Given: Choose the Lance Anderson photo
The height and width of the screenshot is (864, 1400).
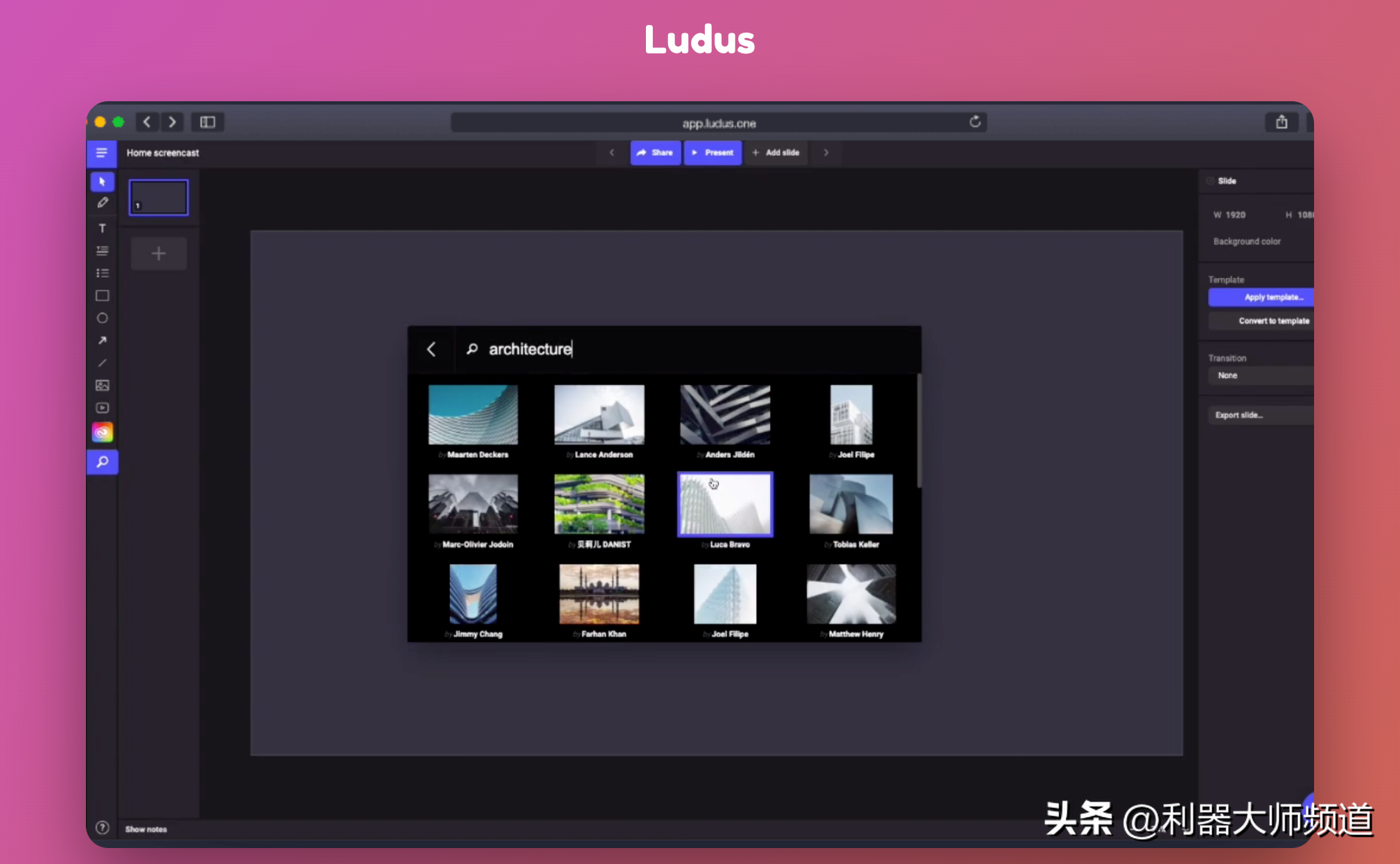Looking at the screenshot, I should pos(600,415).
